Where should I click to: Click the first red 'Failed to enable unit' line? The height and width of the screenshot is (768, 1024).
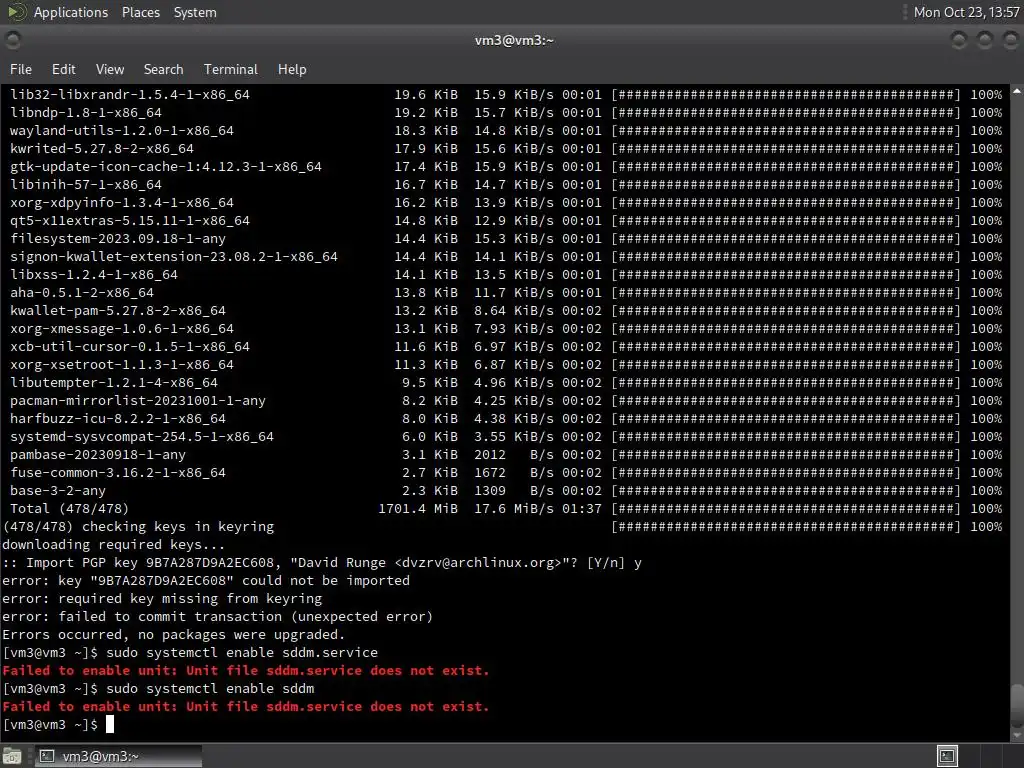[x=246, y=671]
